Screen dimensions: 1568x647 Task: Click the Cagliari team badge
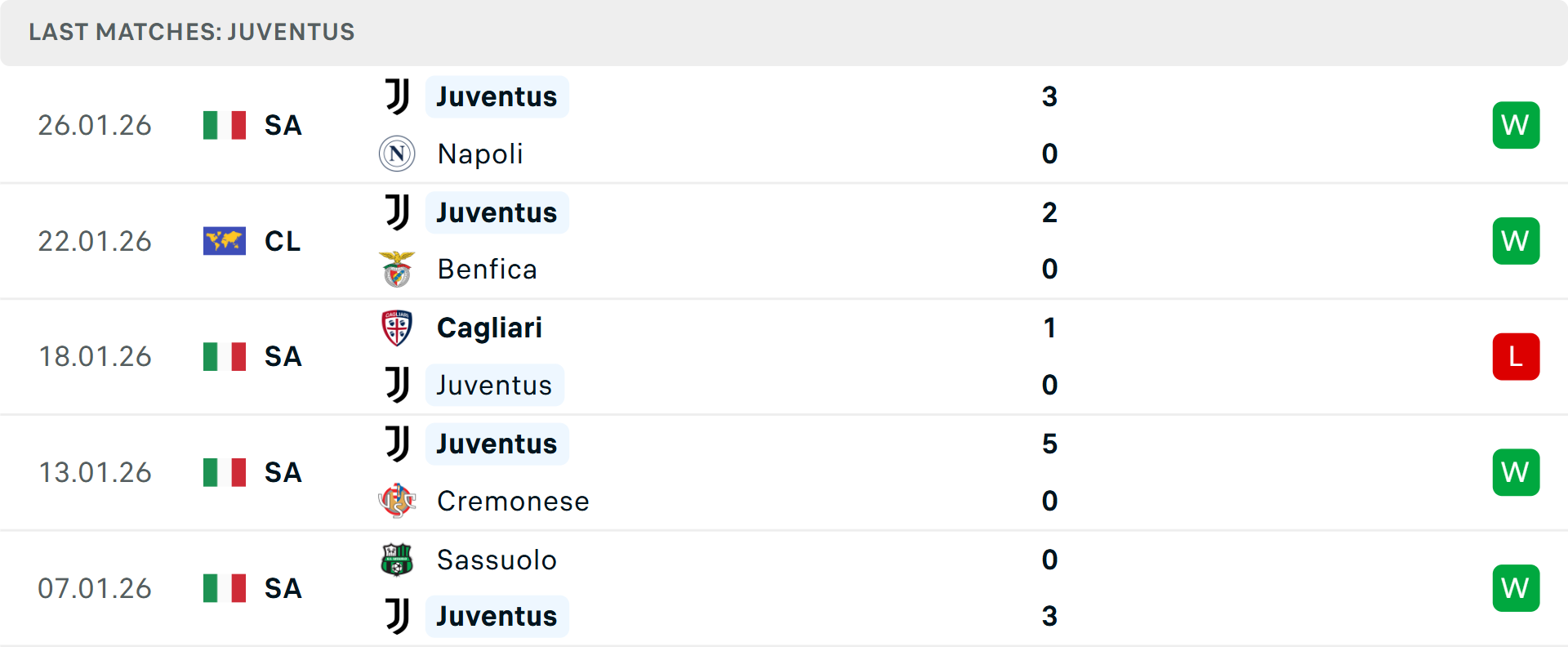click(x=397, y=328)
